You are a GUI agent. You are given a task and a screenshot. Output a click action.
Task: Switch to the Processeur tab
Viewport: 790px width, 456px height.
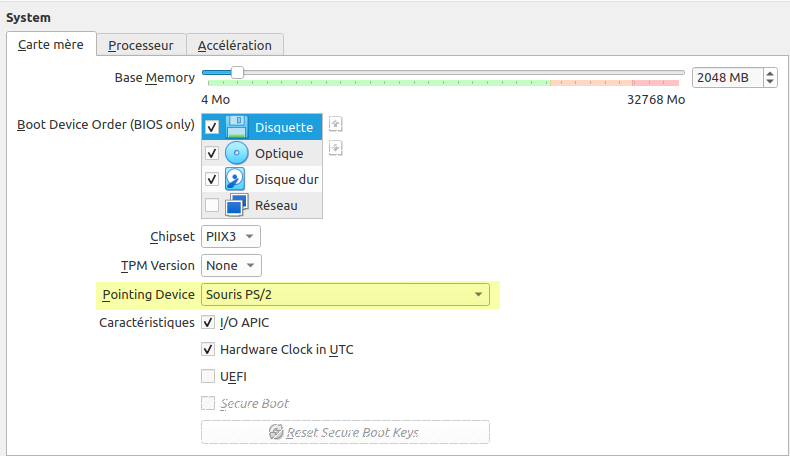[141, 45]
